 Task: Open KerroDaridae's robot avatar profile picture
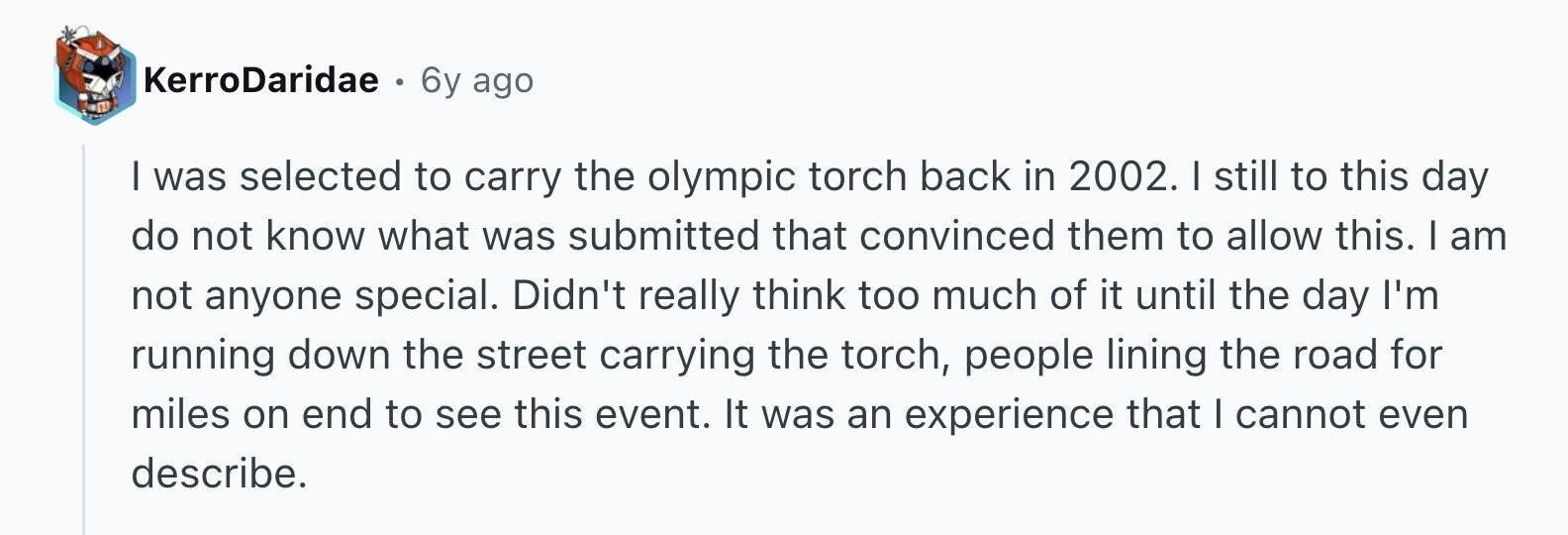point(94,77)
